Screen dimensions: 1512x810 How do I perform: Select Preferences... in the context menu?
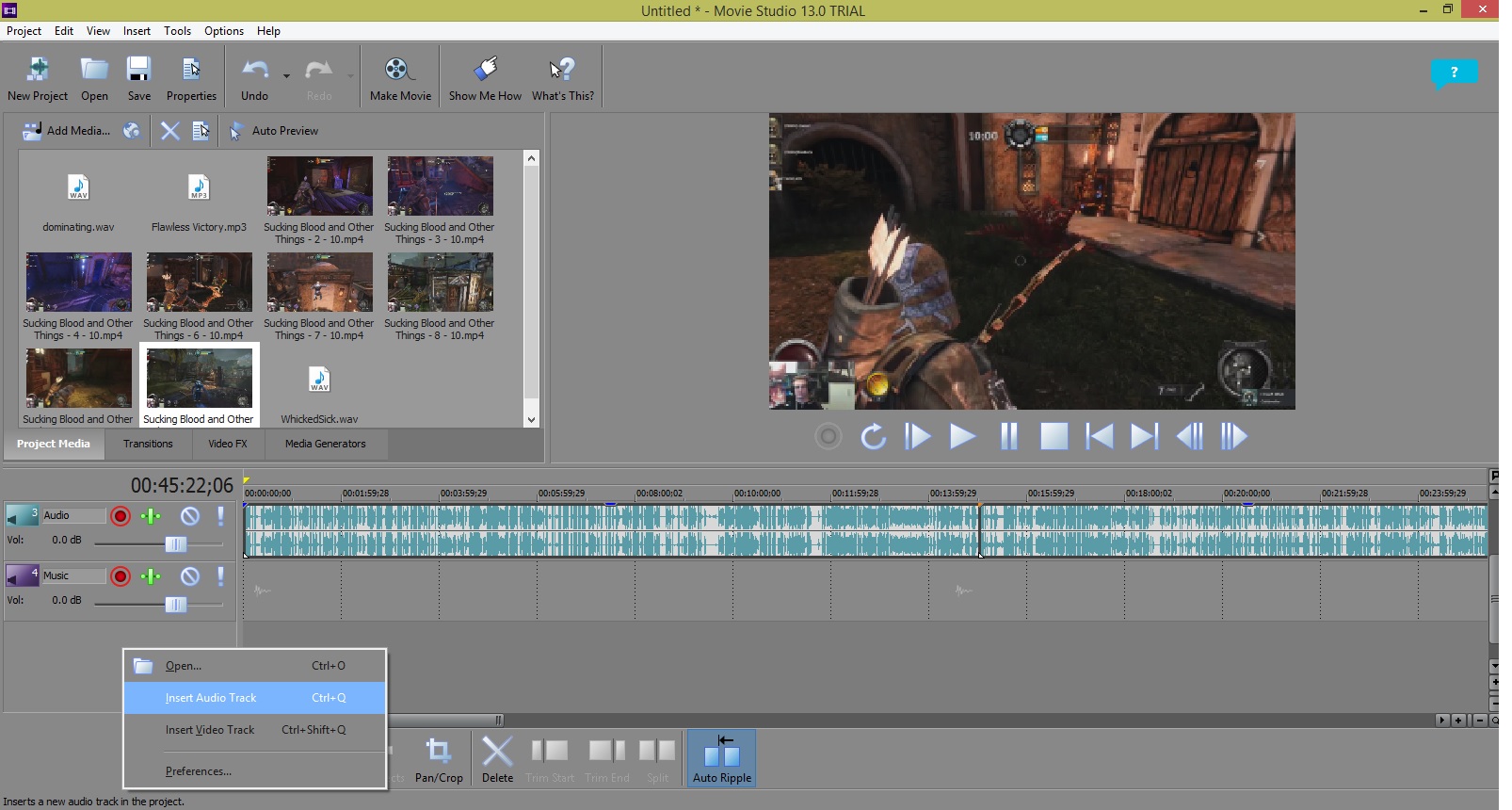pyautogui.click(x=254, y=771)
